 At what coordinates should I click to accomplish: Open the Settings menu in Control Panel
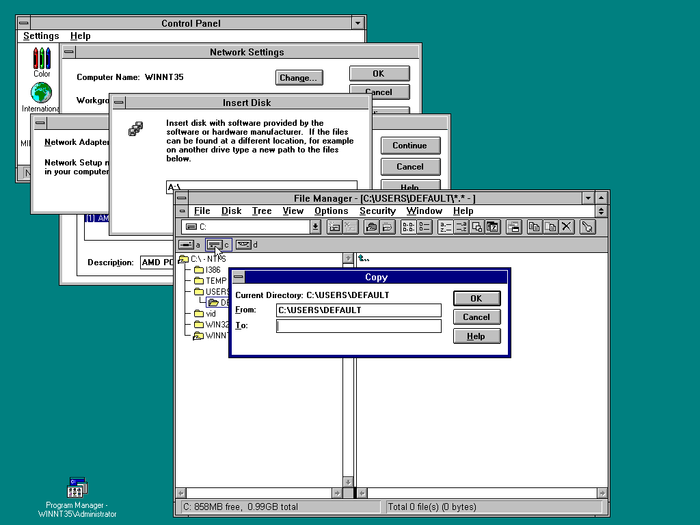[x=41, y=36]
